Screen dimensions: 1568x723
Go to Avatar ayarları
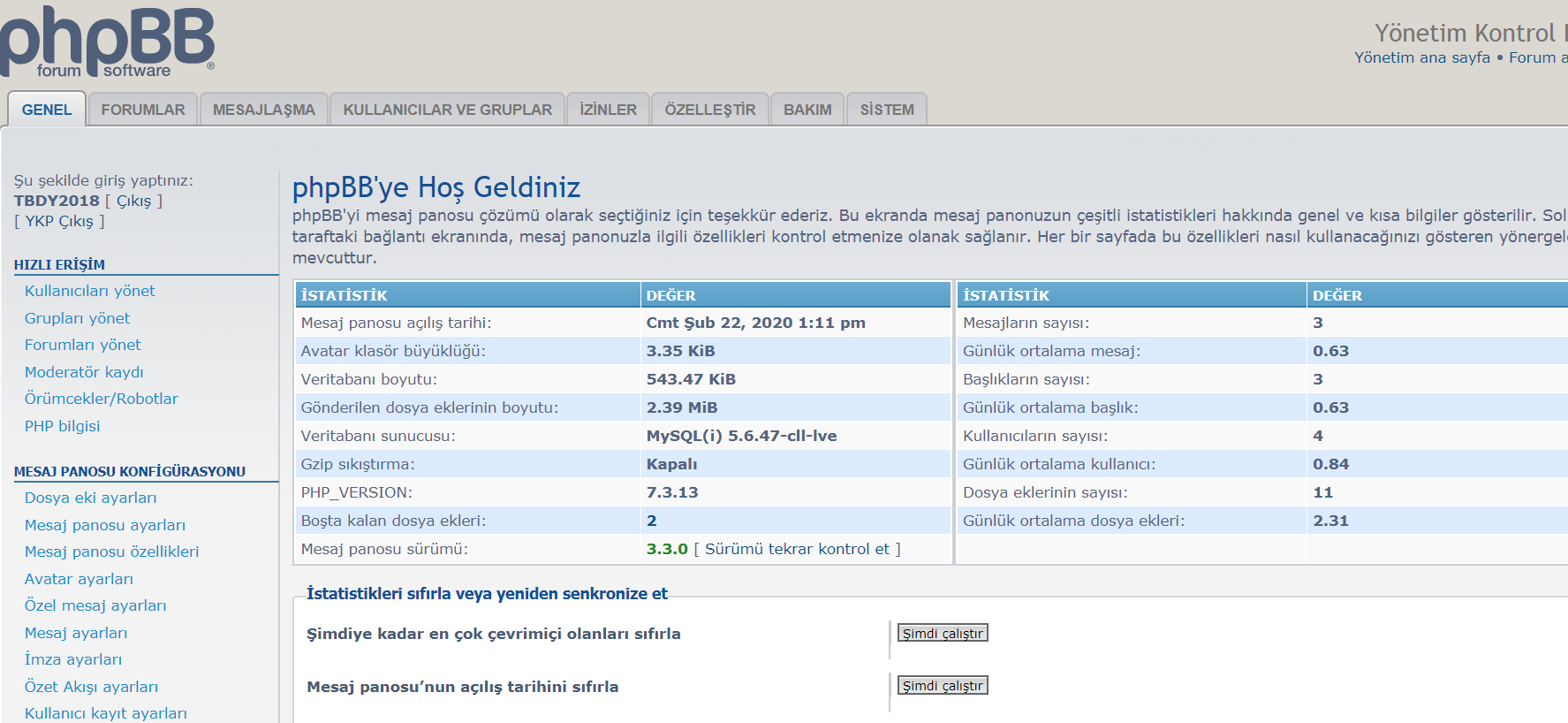79,579
